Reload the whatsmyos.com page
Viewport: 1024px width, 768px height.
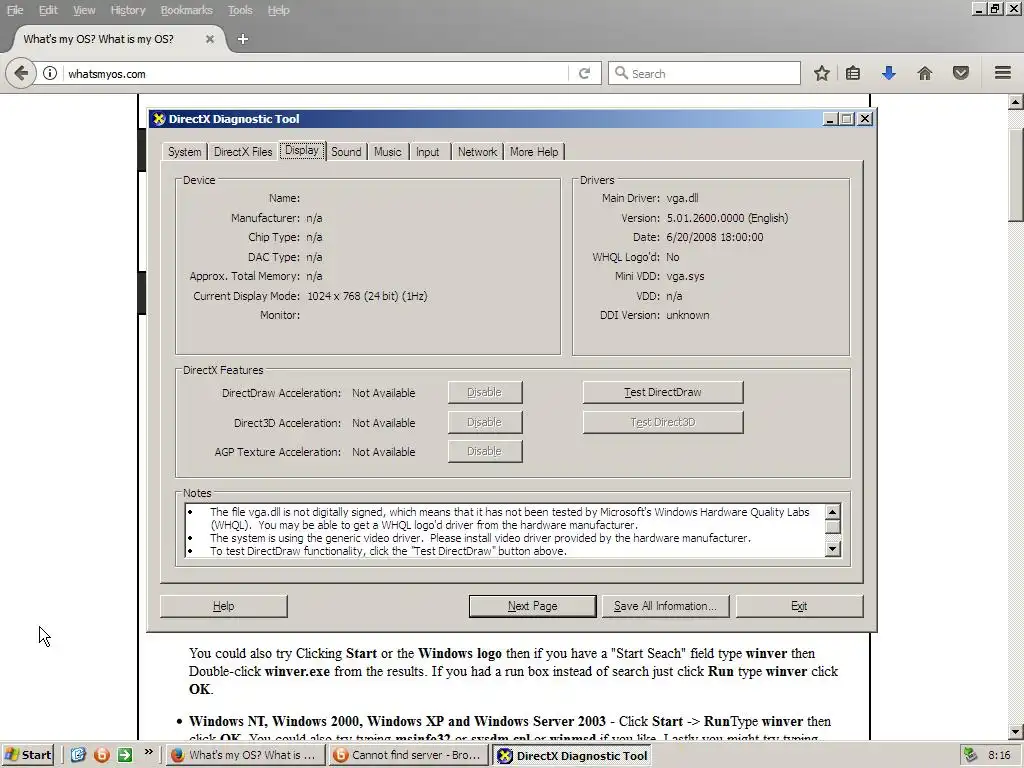point(584,73)
